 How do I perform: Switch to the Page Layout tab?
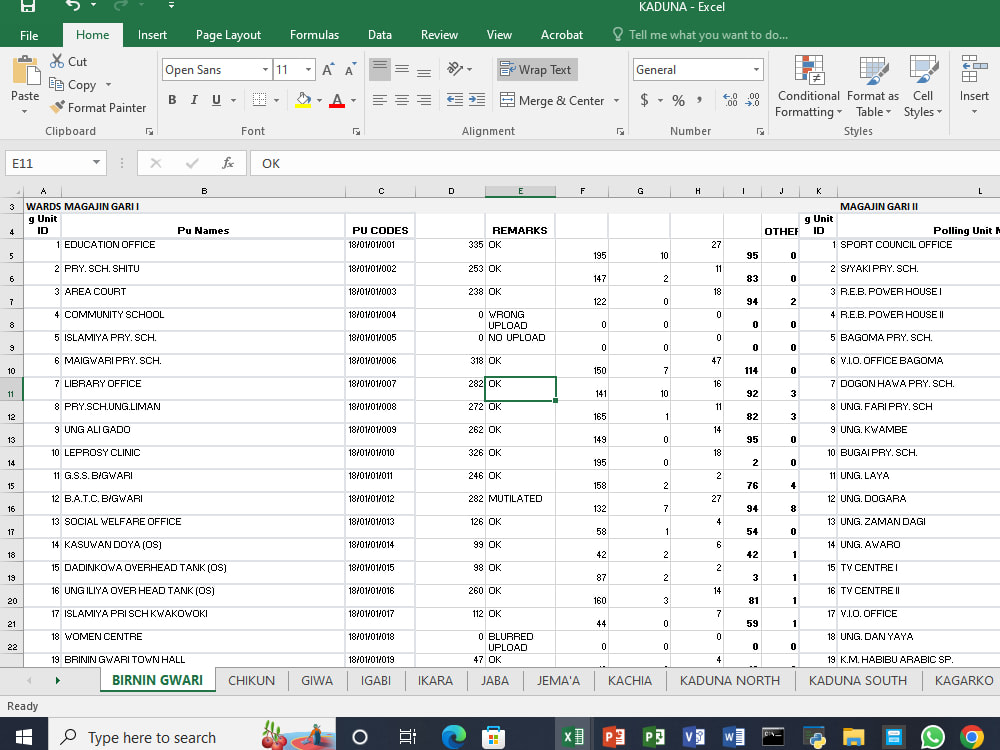(x=228, y=35)
